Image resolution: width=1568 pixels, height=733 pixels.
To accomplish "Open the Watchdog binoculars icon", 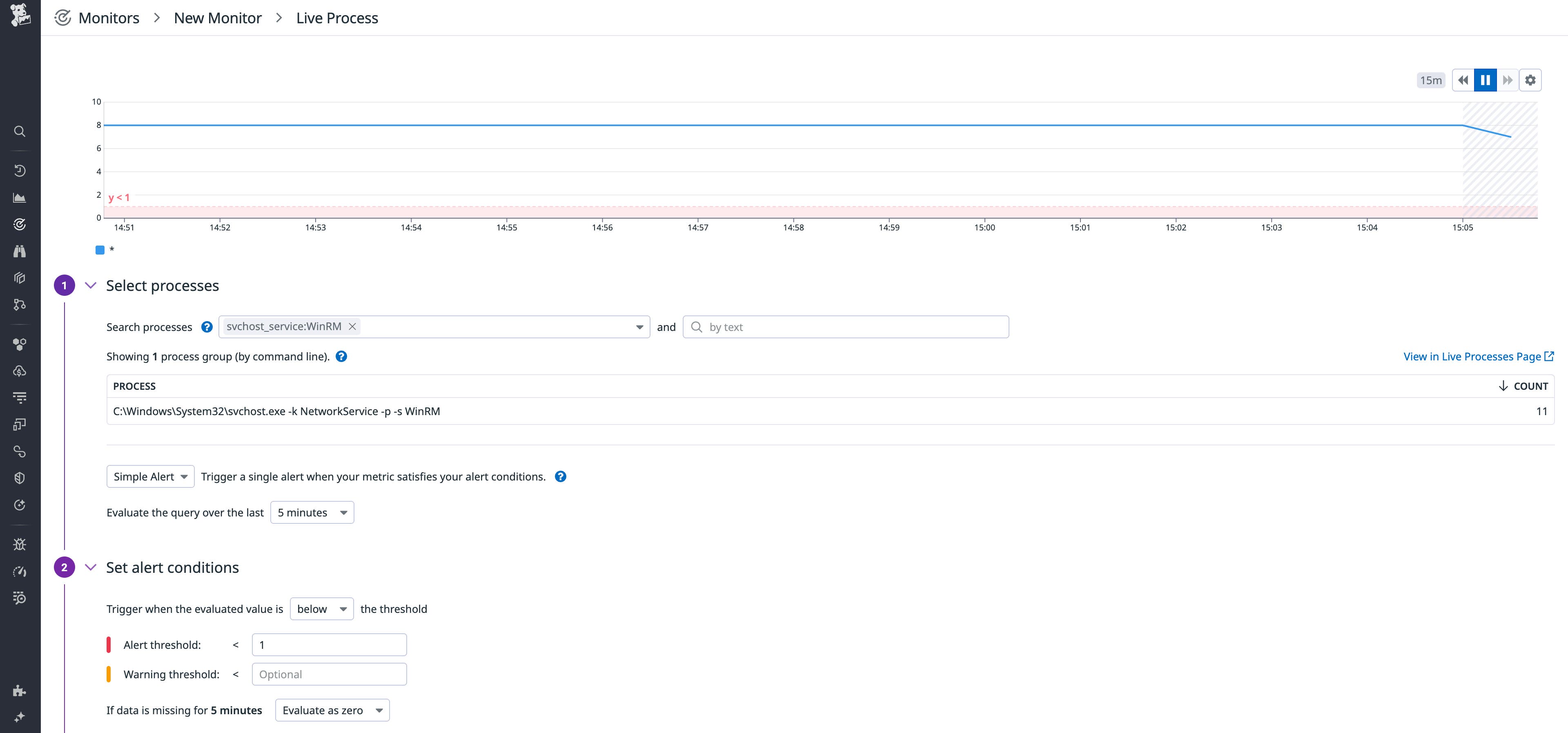I will tap(20, 250).
